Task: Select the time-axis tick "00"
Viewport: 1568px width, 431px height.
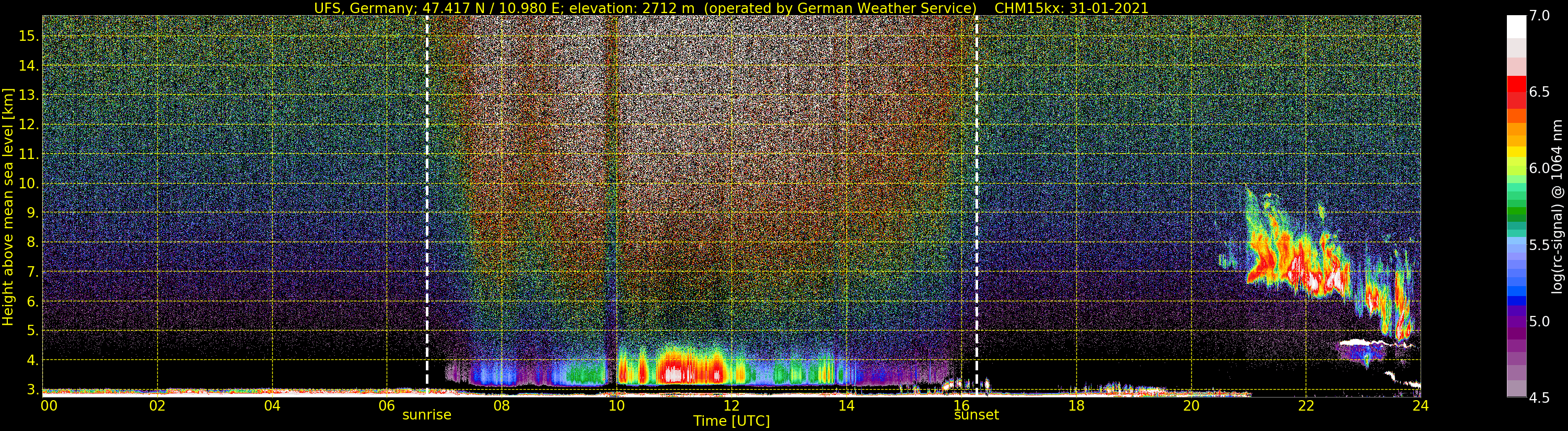Action: (49, 405)
